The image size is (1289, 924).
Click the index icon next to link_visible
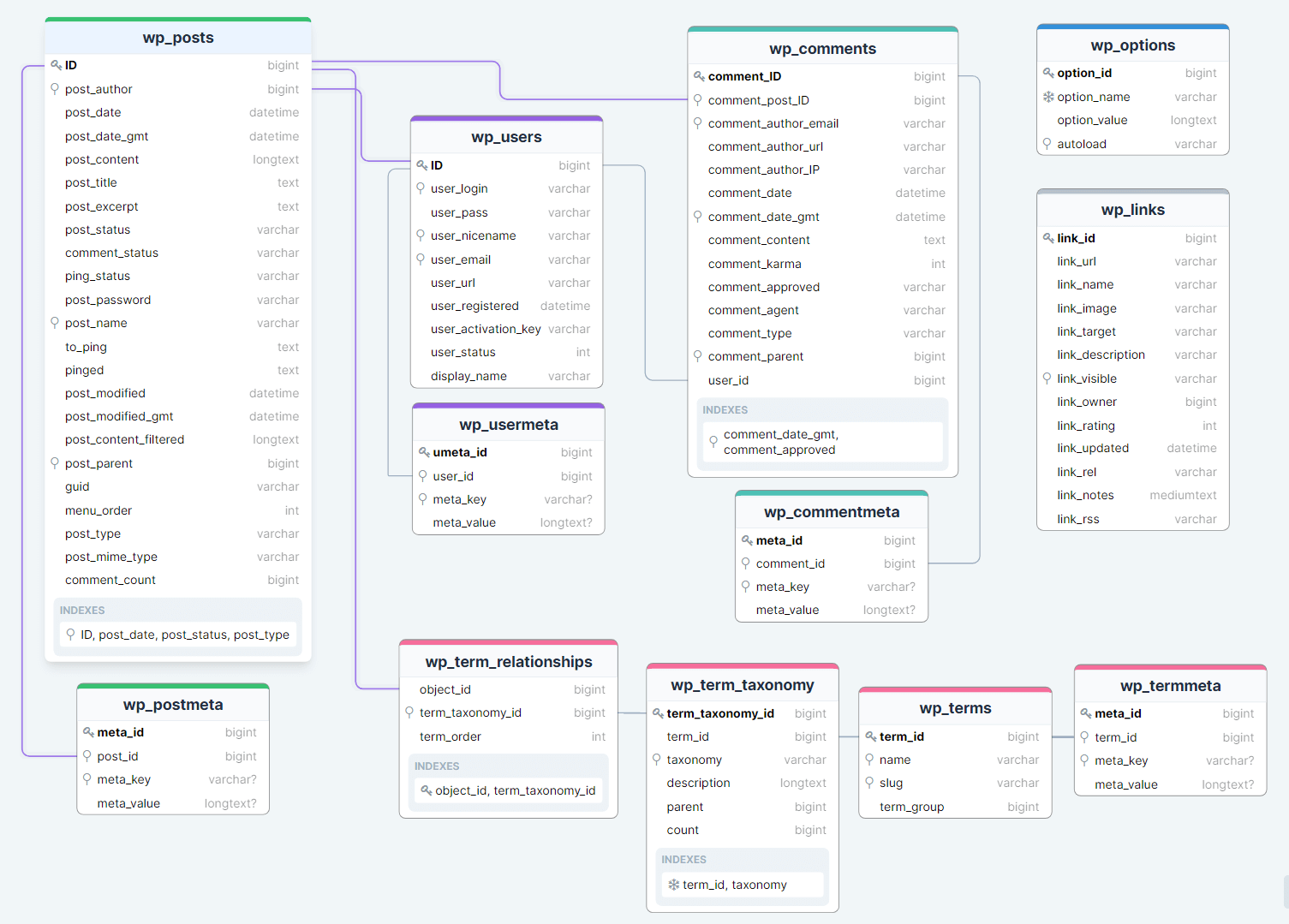point(1047,379)
